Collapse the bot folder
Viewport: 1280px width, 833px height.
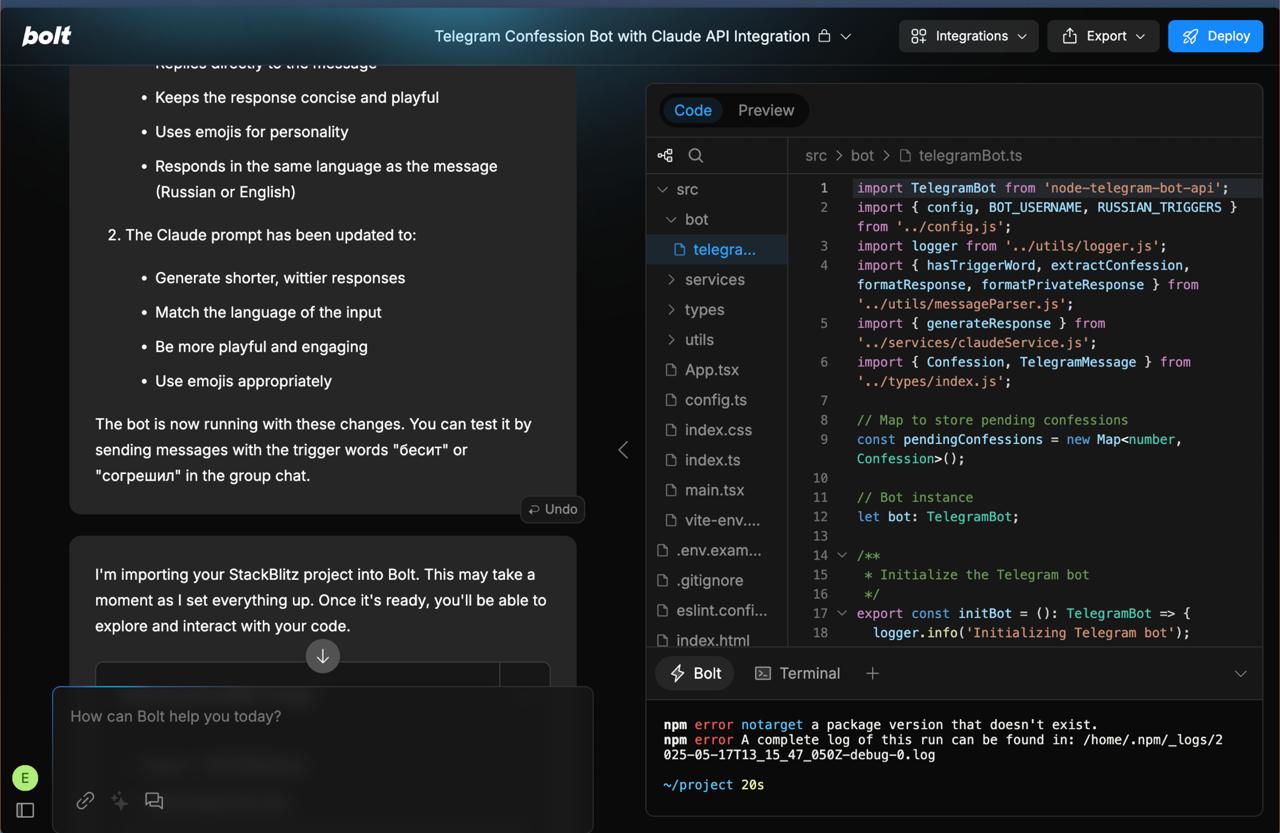672,219
